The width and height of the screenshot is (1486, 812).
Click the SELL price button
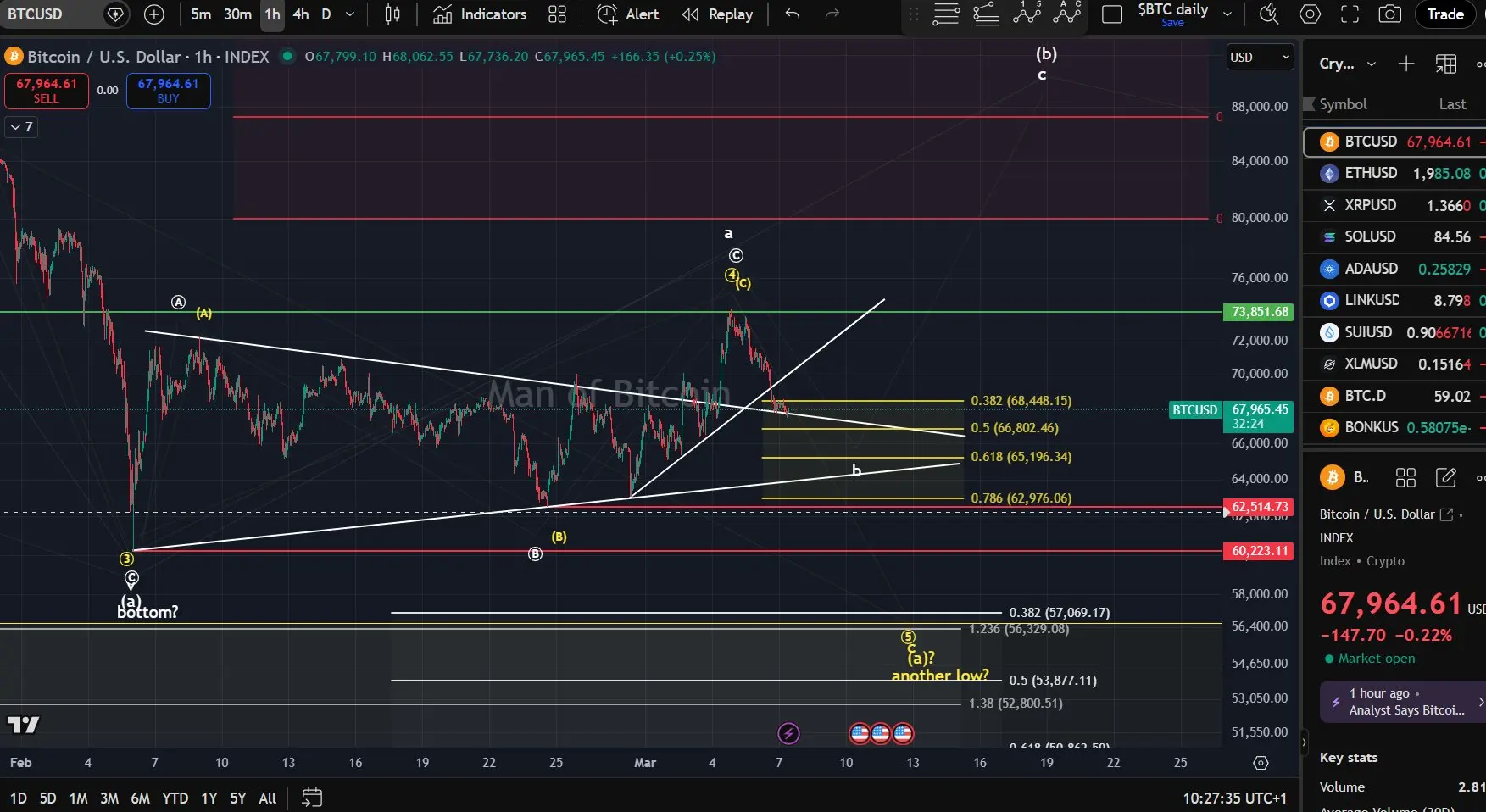(47, 91)
